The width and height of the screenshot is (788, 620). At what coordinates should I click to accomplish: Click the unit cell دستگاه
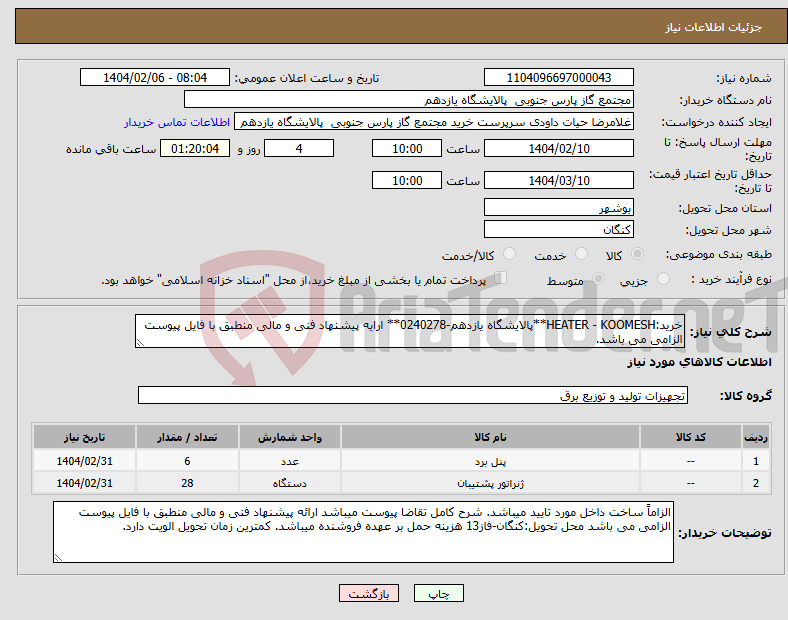point(290,483)
